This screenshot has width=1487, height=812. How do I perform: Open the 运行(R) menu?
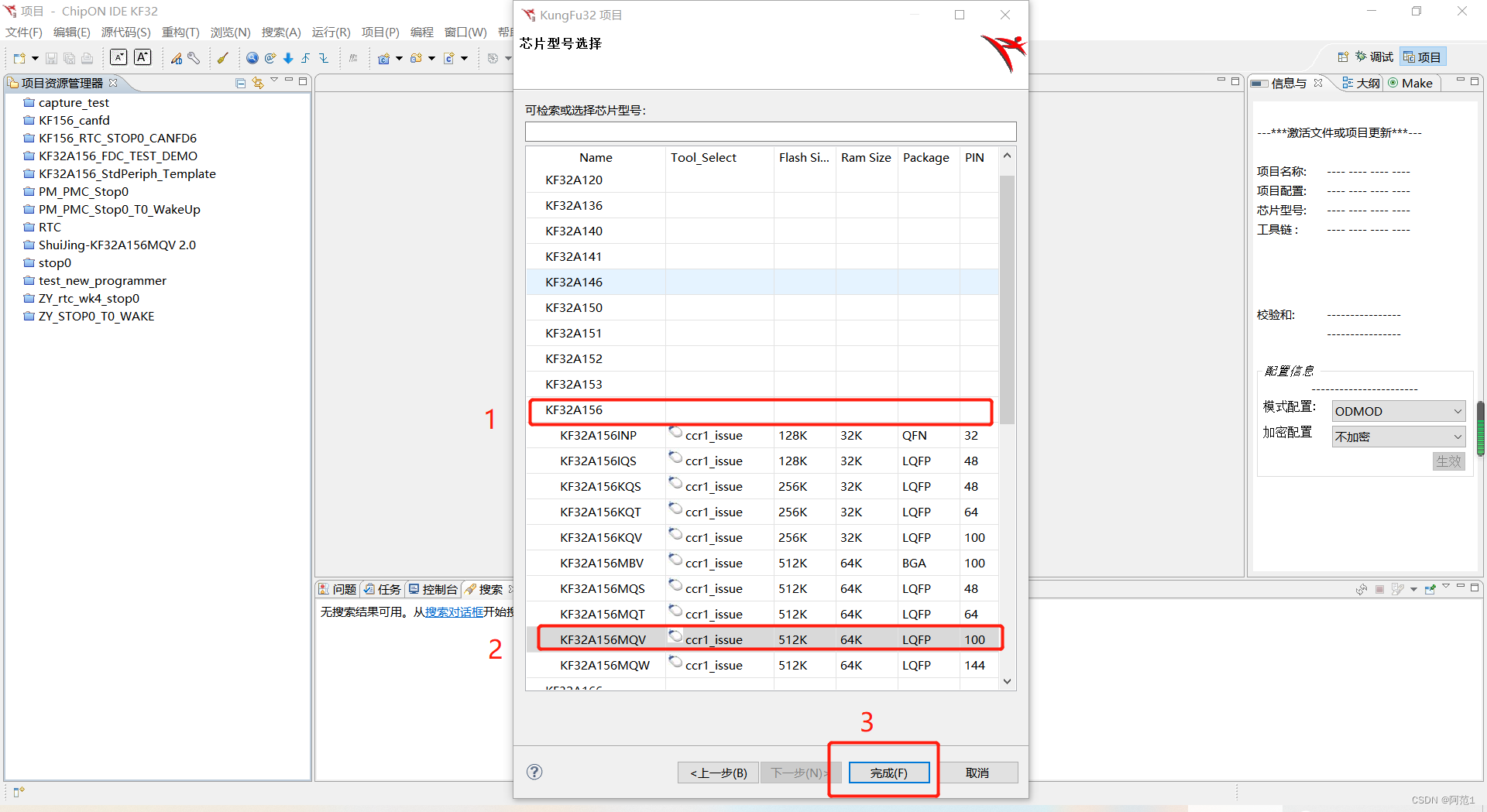pos(331,32)
